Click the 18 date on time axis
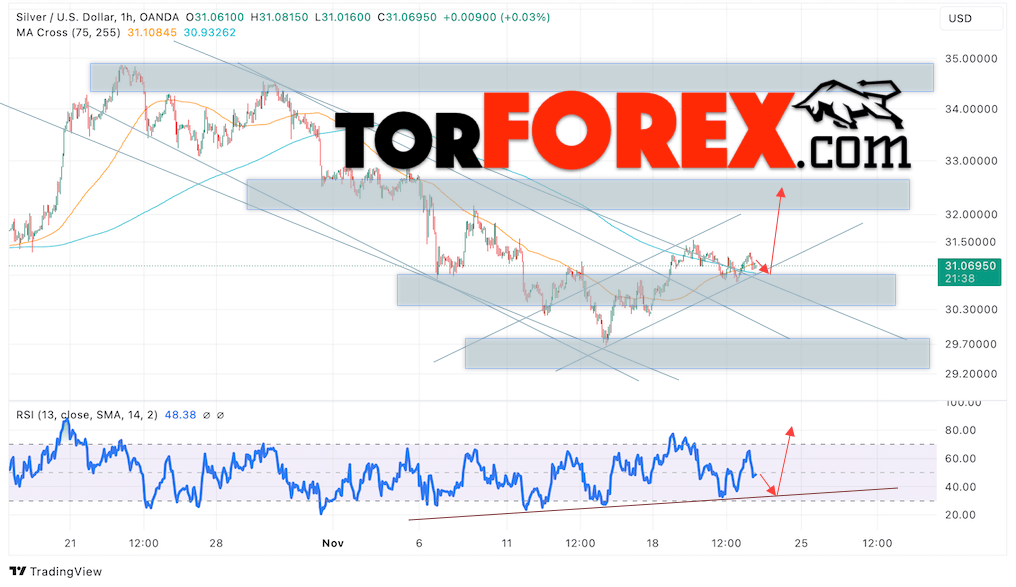This screenshot has width=1016, height=587. click(652, 543)
